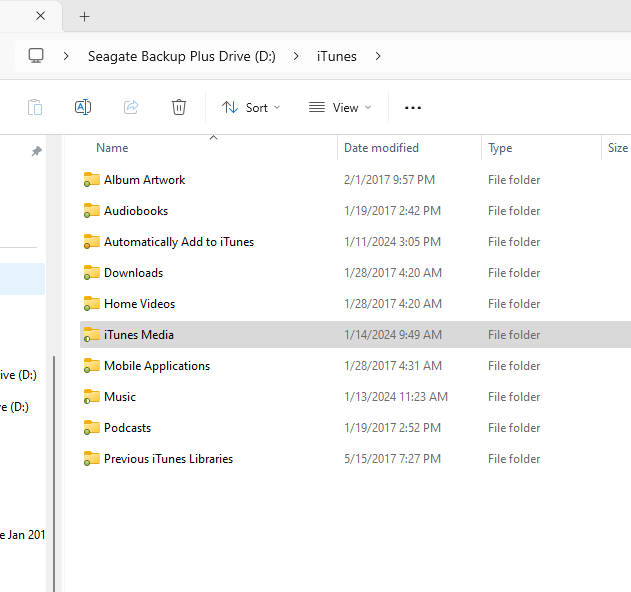Click the Share icon in toolbar
This screenshot has height=592, width=631.
coord(131,107)
